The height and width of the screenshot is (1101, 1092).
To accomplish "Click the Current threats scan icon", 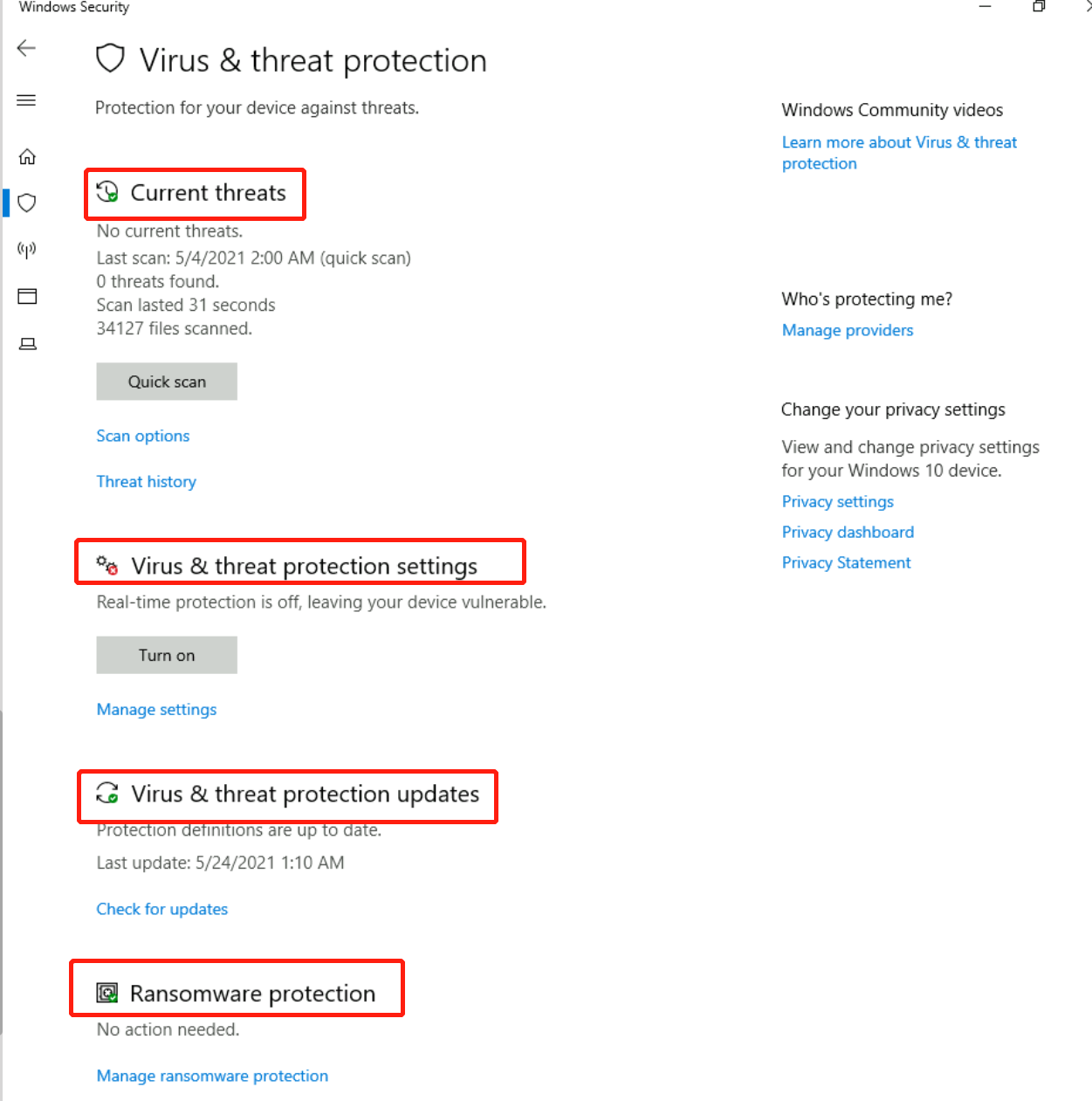I will click(107, 192).
